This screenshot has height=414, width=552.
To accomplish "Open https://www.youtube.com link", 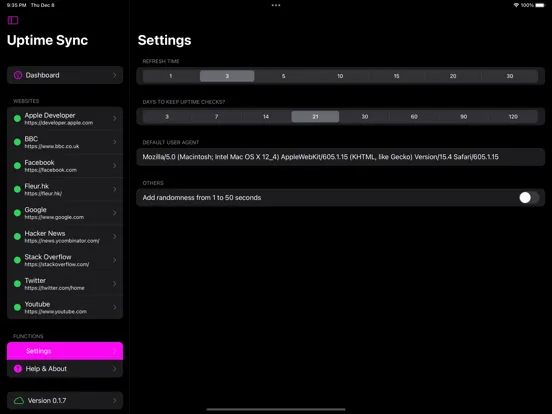I will pos(56,312).
